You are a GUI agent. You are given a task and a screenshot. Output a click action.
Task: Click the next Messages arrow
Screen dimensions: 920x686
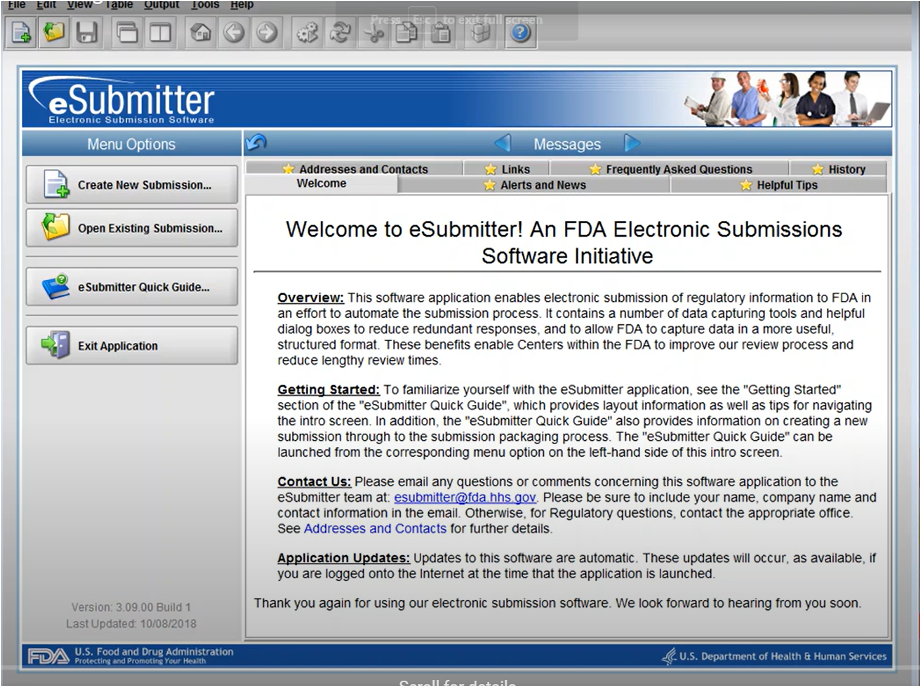click(x=632, y=143)
